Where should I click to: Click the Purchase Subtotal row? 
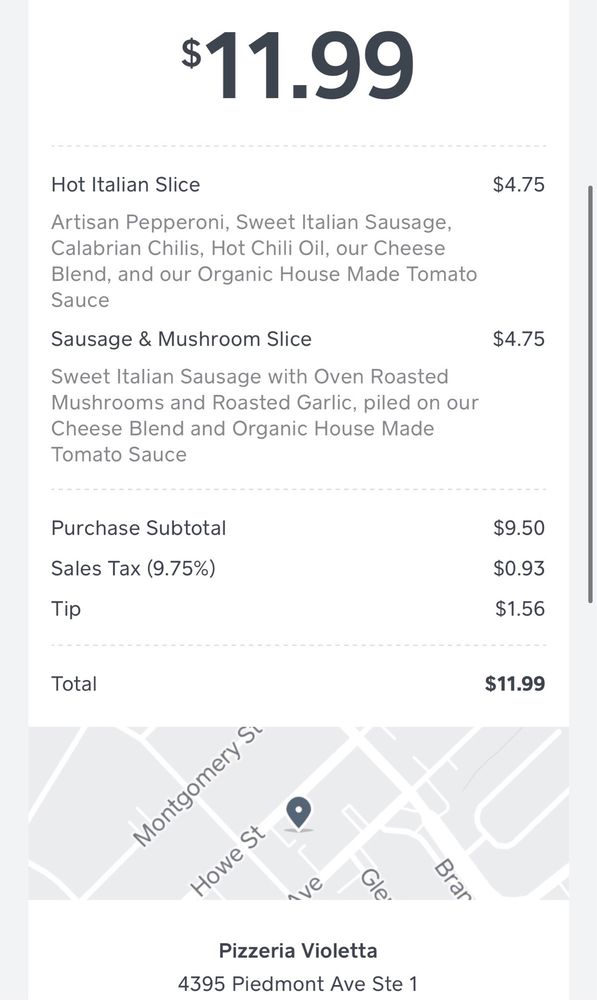tap(298, 528)
